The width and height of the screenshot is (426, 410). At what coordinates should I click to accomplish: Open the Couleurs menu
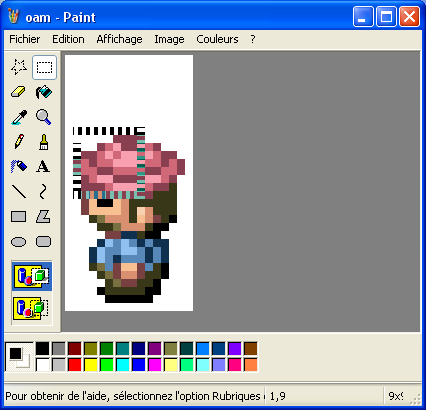coord(217,39)
